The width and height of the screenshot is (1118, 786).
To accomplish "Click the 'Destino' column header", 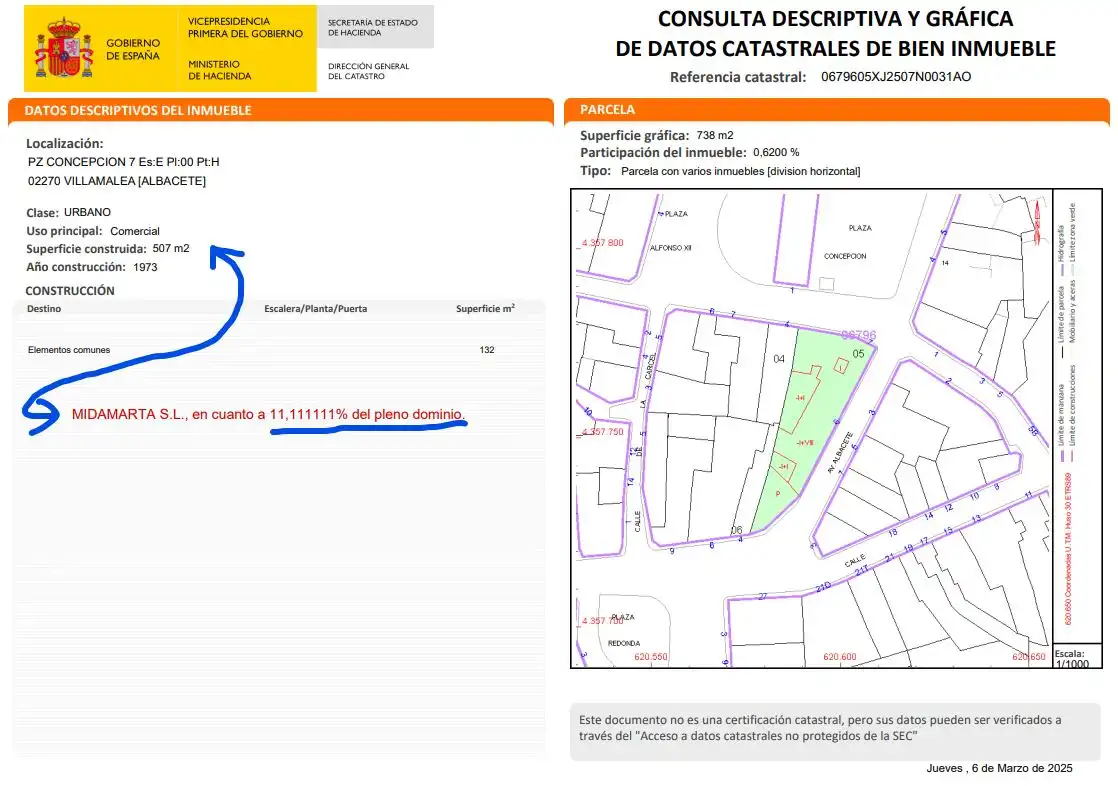I will [x=44, y=309].
